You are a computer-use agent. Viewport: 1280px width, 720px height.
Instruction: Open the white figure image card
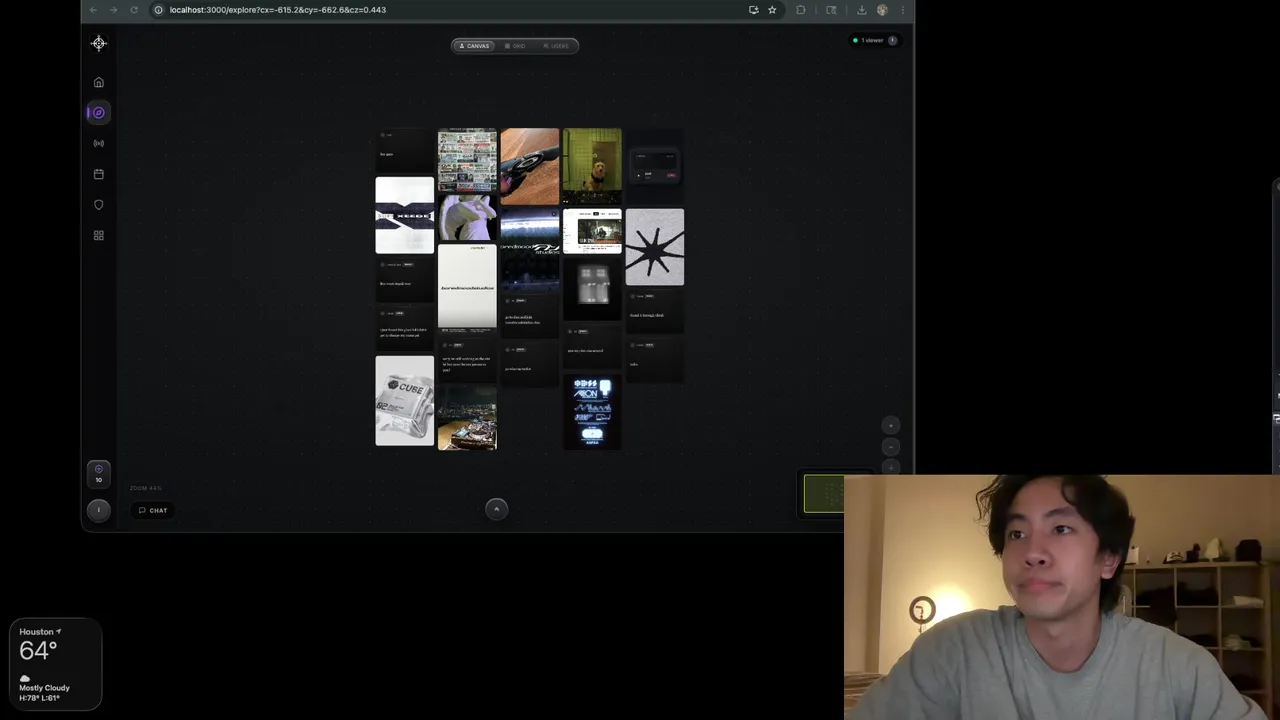click(x=467, y=217)
